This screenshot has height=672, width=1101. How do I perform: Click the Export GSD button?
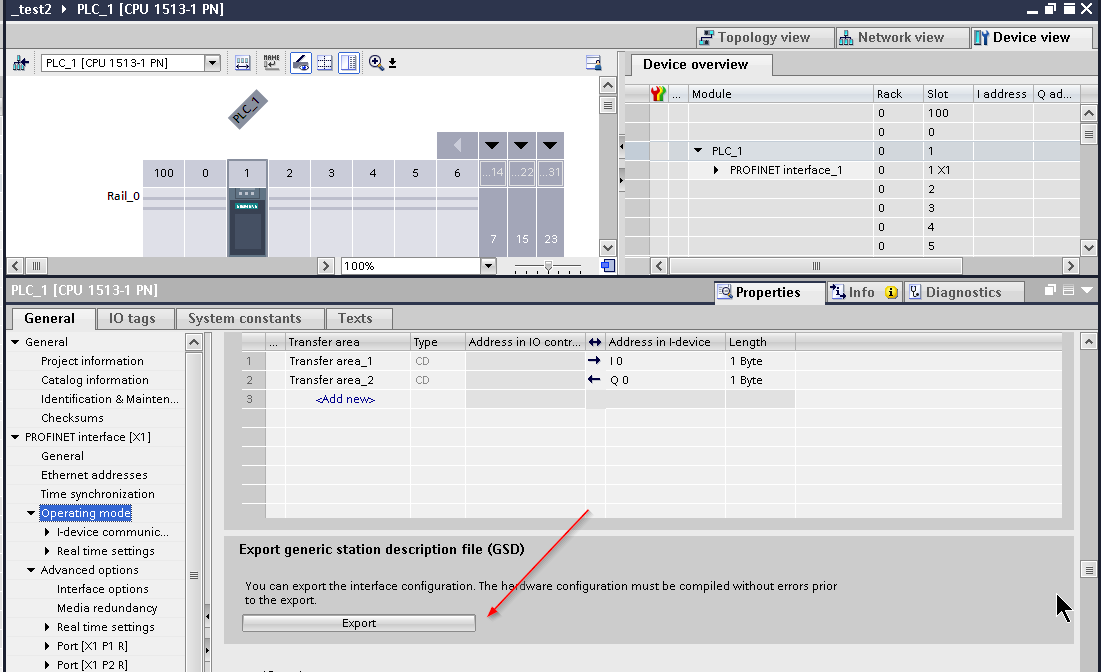click(359, 623)
